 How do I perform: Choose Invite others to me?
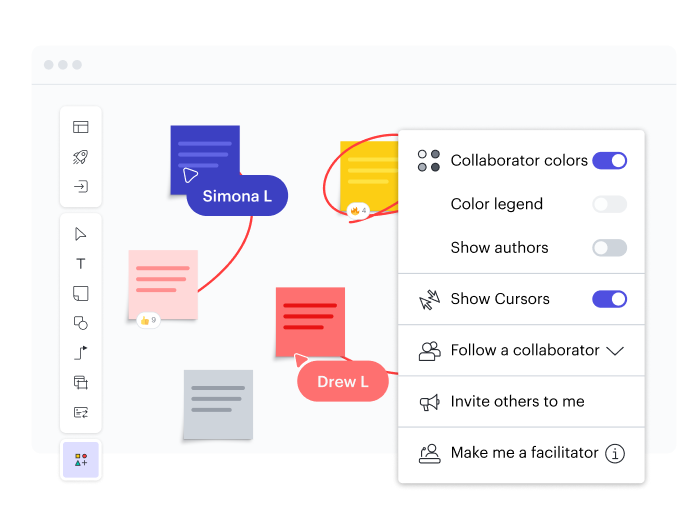point(517,402)
